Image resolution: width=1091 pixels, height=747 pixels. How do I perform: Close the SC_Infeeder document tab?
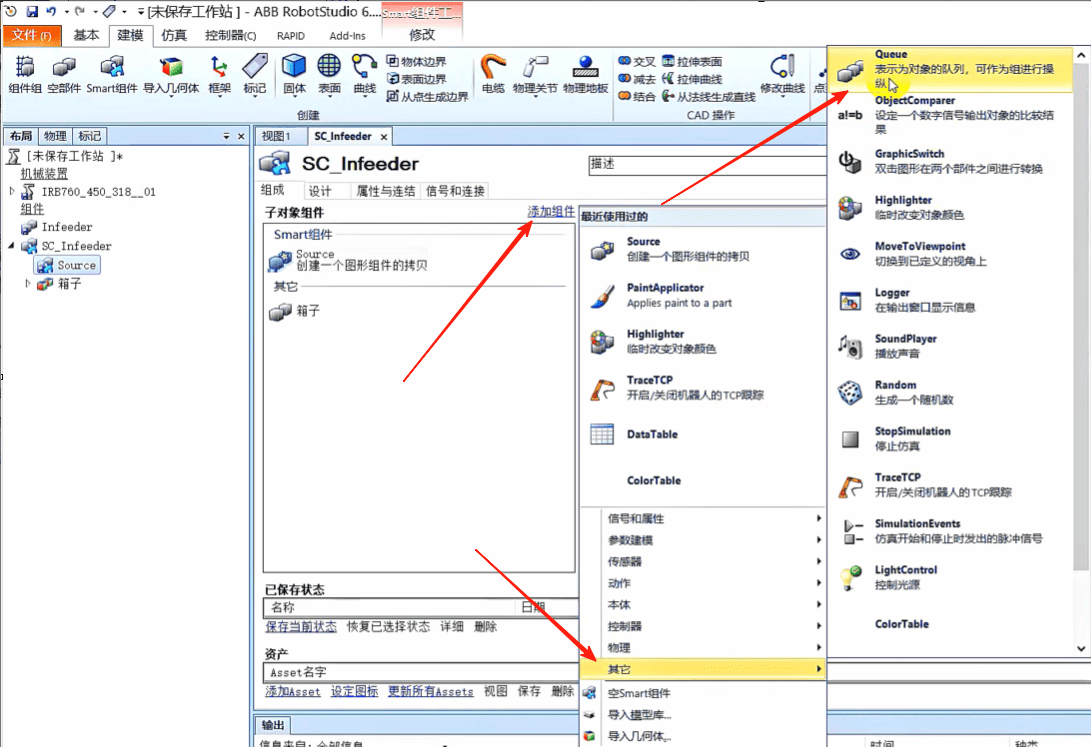tap(383, 137)
